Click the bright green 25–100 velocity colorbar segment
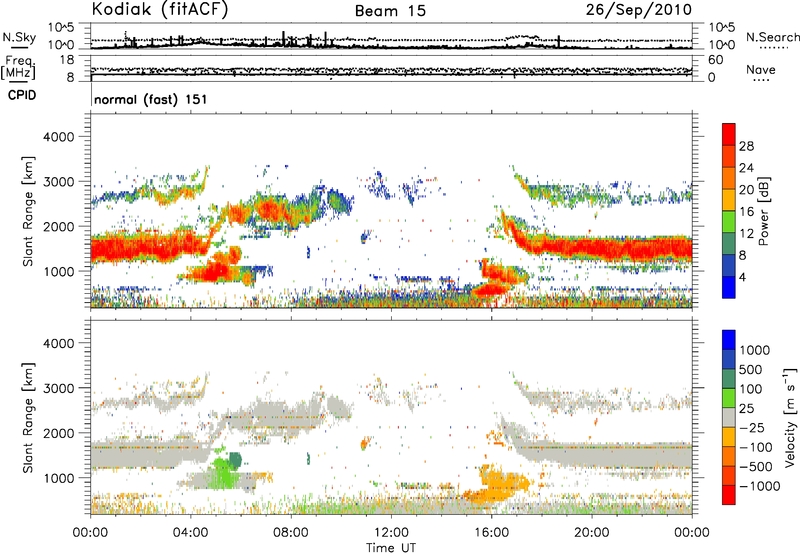Screen dimensions: 800x554 coord(729,398)
